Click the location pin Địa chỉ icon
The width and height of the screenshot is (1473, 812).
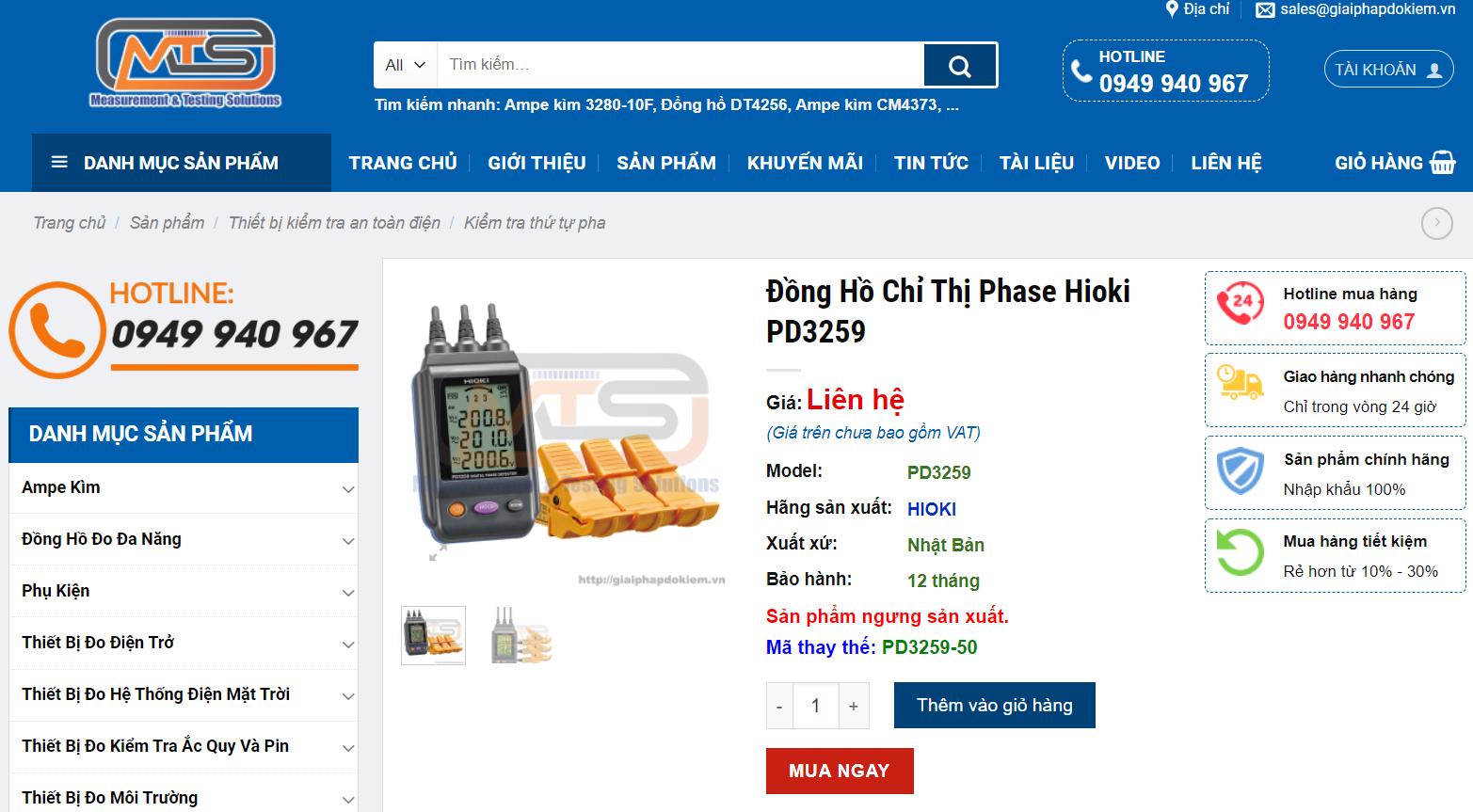coord(1172,9)
